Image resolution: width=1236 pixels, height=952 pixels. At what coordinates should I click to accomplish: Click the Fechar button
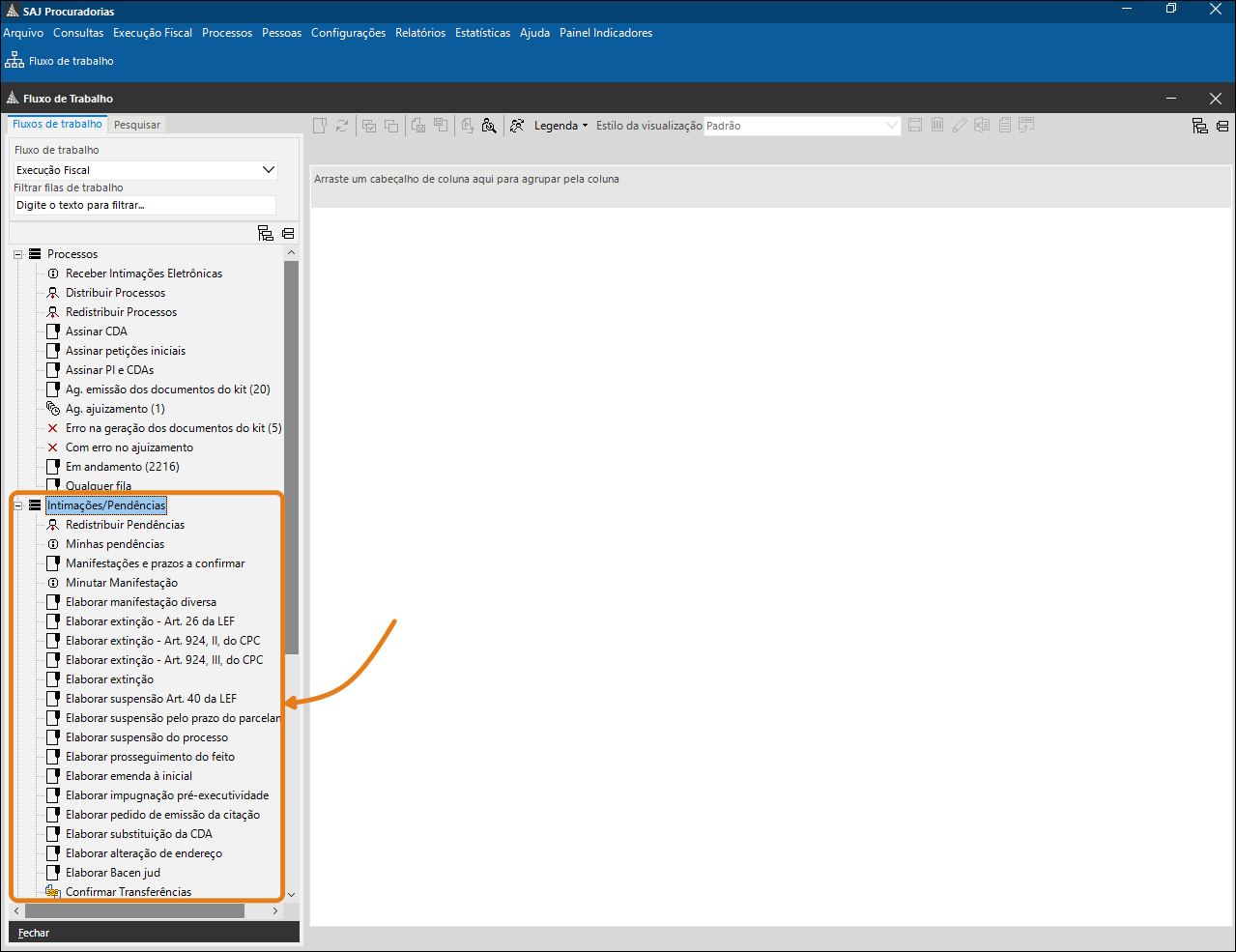tap(34, 933)
